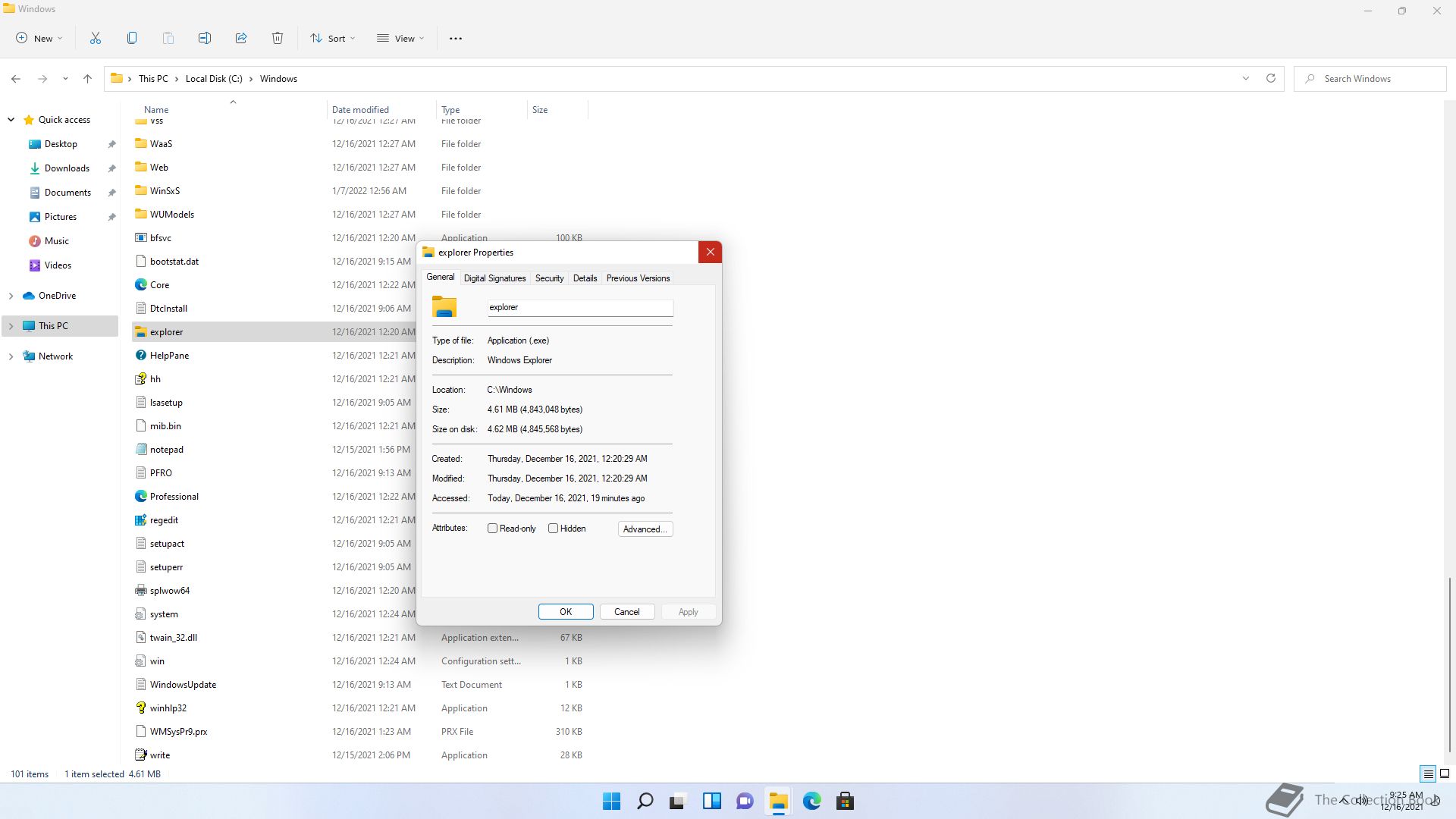
Task: Toggle the Hidden attribute checkbox
Action: click(554, 529)
